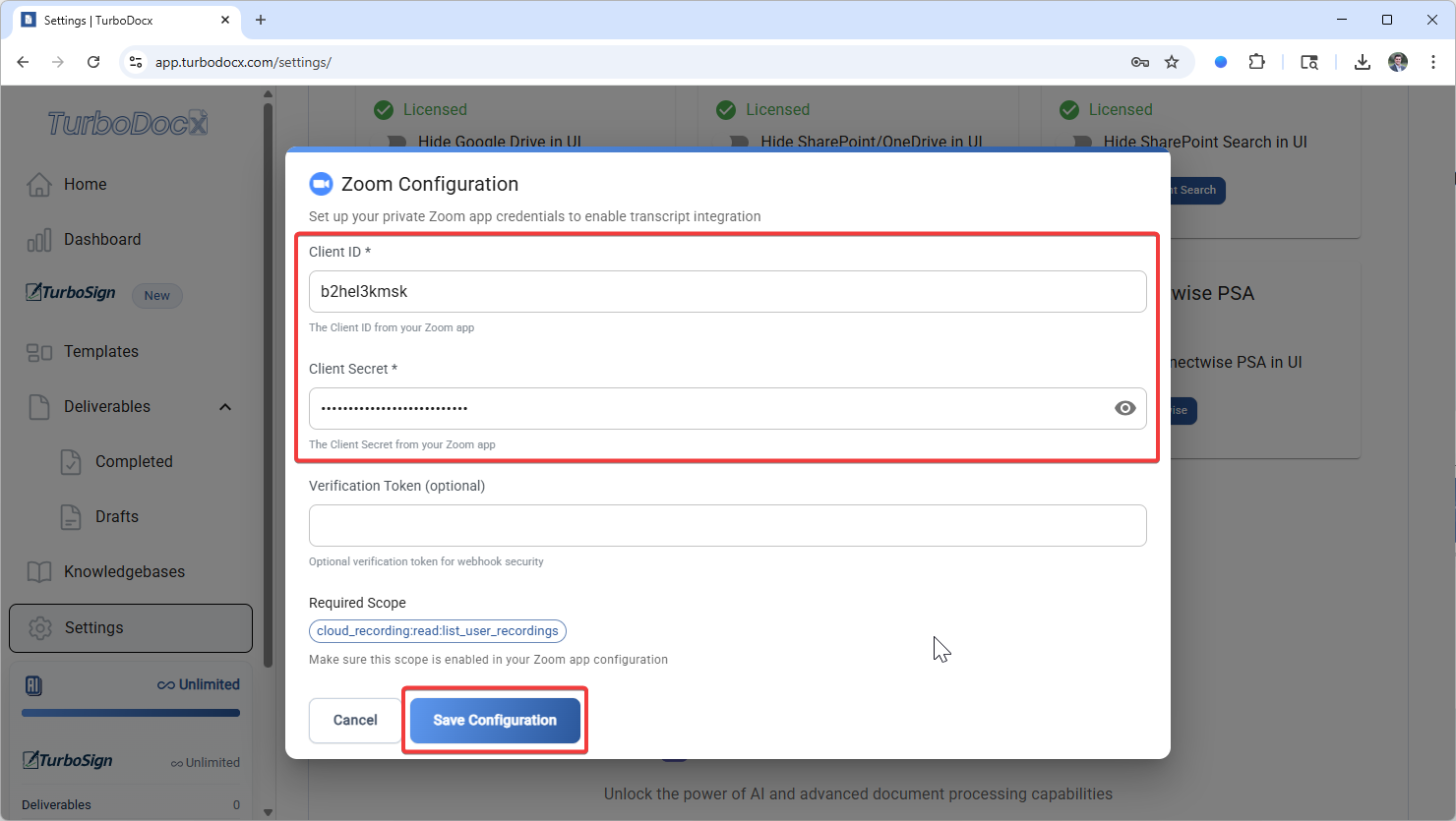Click the Home house icon
This screenshot has width=1456, height=821.
tap(39, 184)
